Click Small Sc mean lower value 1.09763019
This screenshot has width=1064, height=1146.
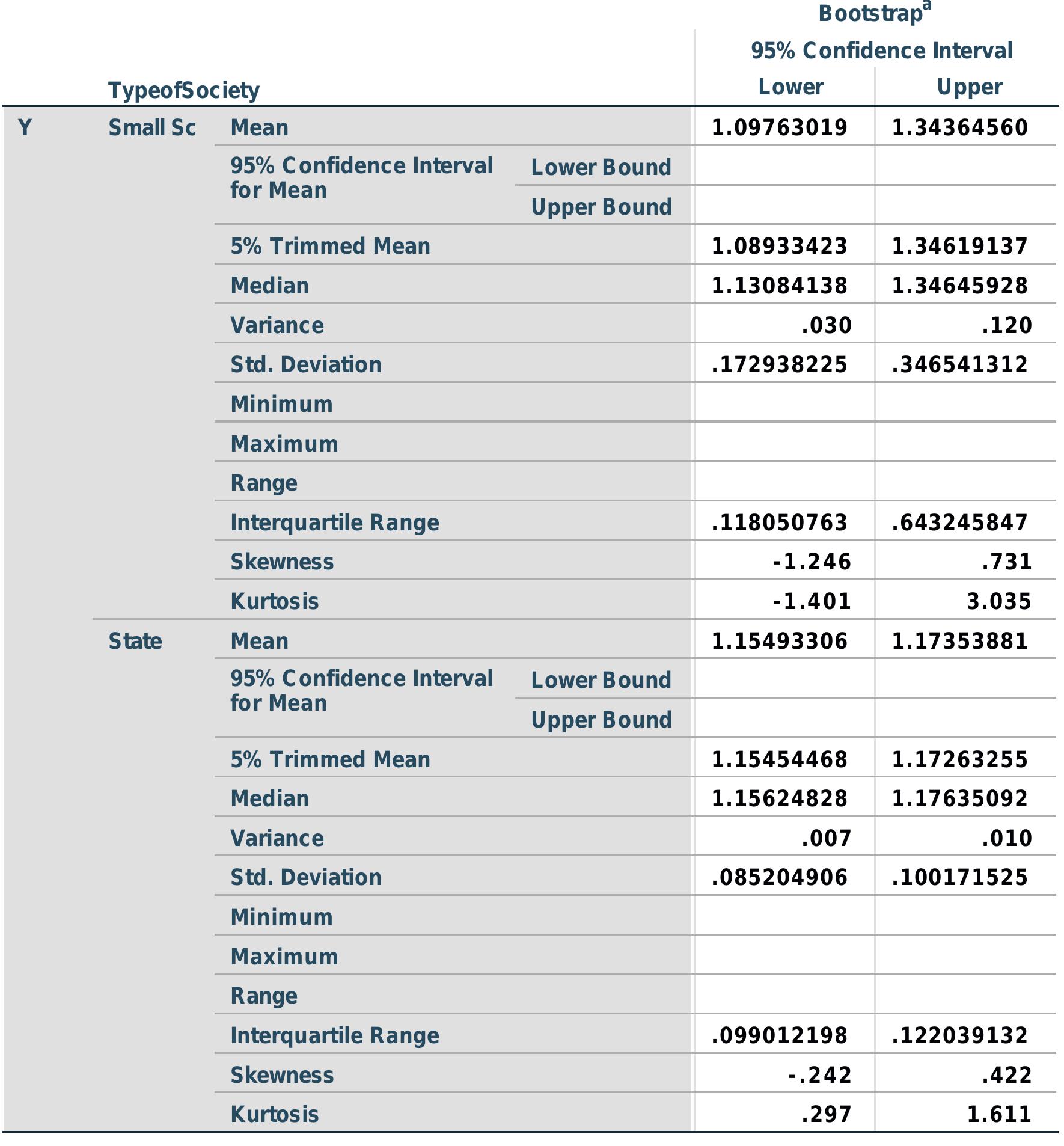[779, 127]
